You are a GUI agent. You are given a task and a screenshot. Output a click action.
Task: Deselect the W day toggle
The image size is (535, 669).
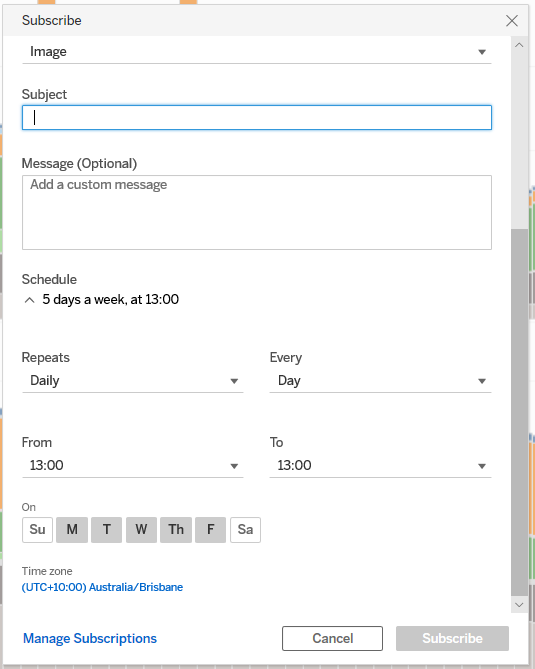pyautogui.click(x=141, y=530)
